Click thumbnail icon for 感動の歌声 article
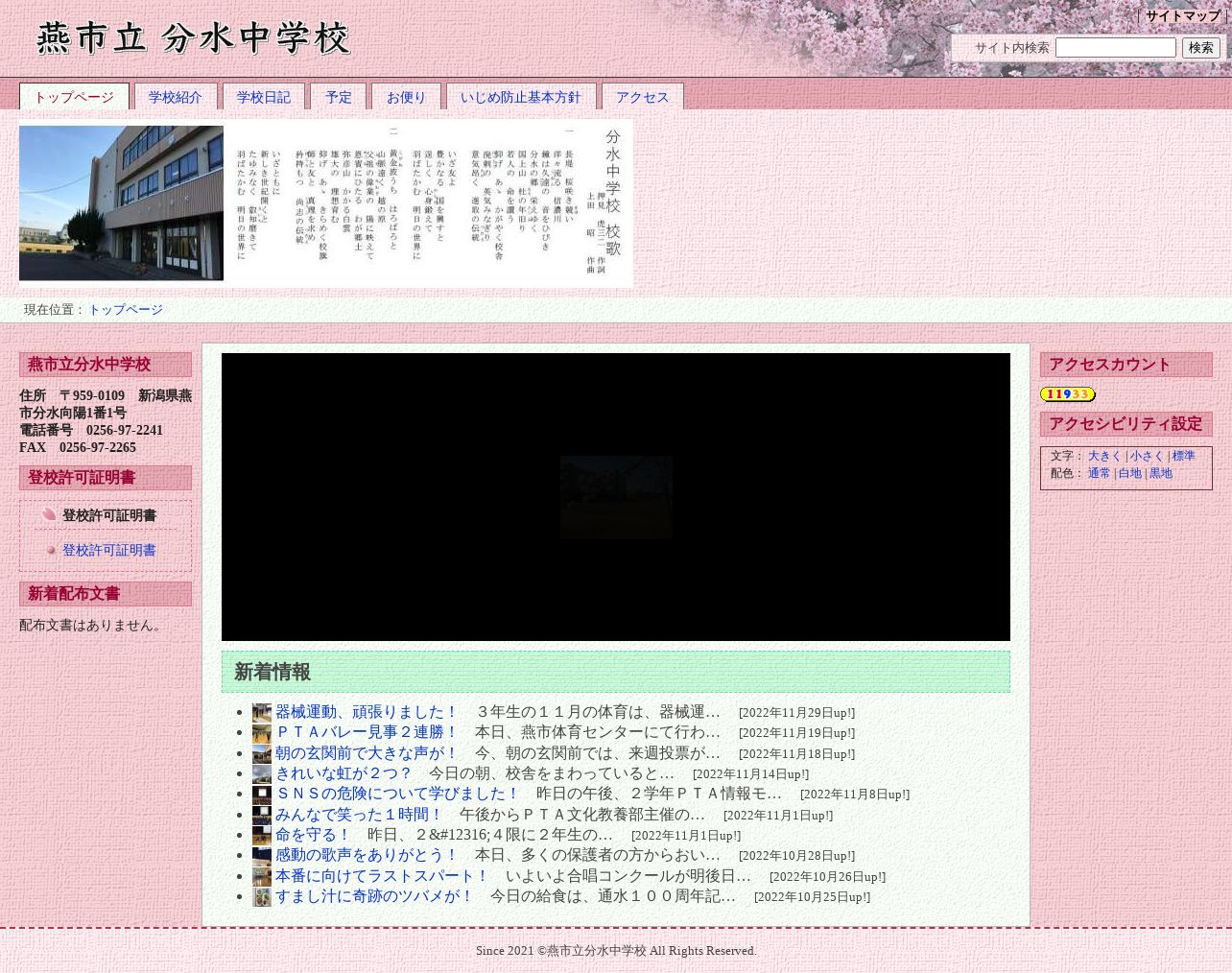The width and height of the screenshot is (1232, 973). tap(262, 856)
